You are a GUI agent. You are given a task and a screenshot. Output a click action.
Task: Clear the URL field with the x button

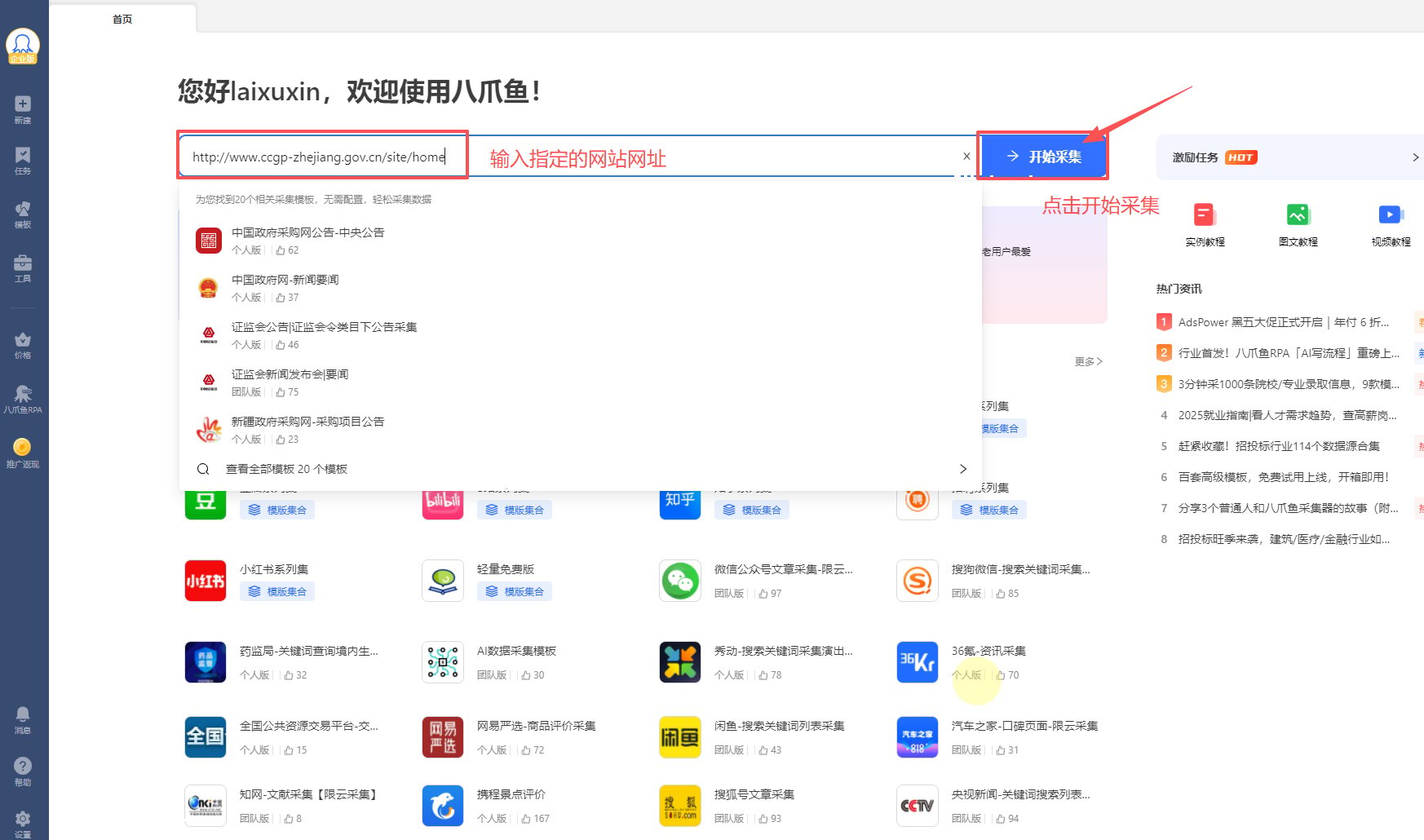click(x=966, y=156)
